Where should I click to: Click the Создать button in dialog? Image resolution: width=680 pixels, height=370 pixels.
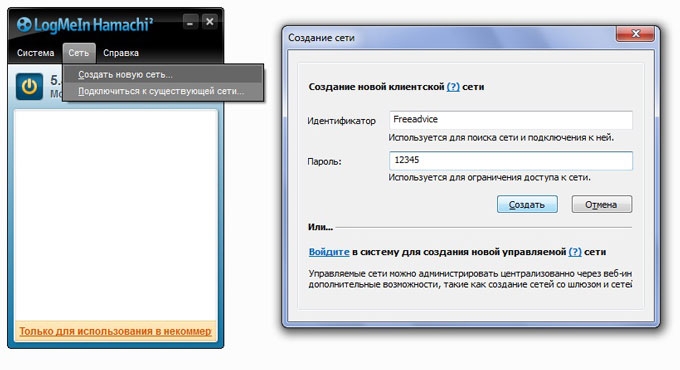click(x=527, y=204)
